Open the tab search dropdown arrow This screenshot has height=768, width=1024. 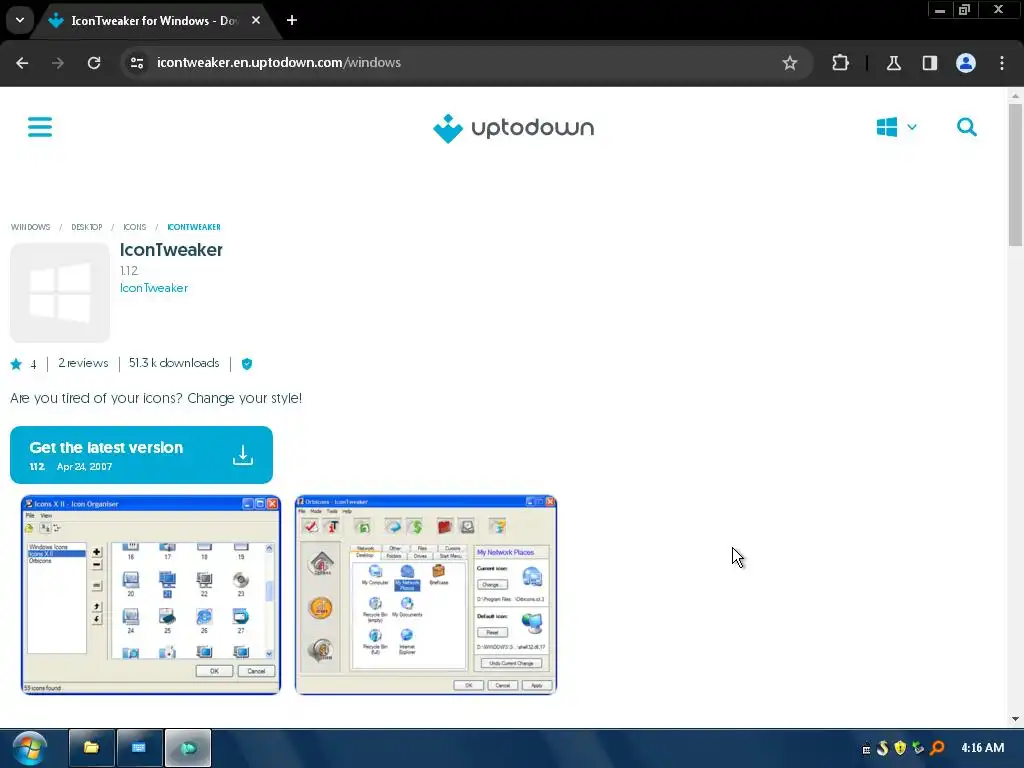[20, 20]
